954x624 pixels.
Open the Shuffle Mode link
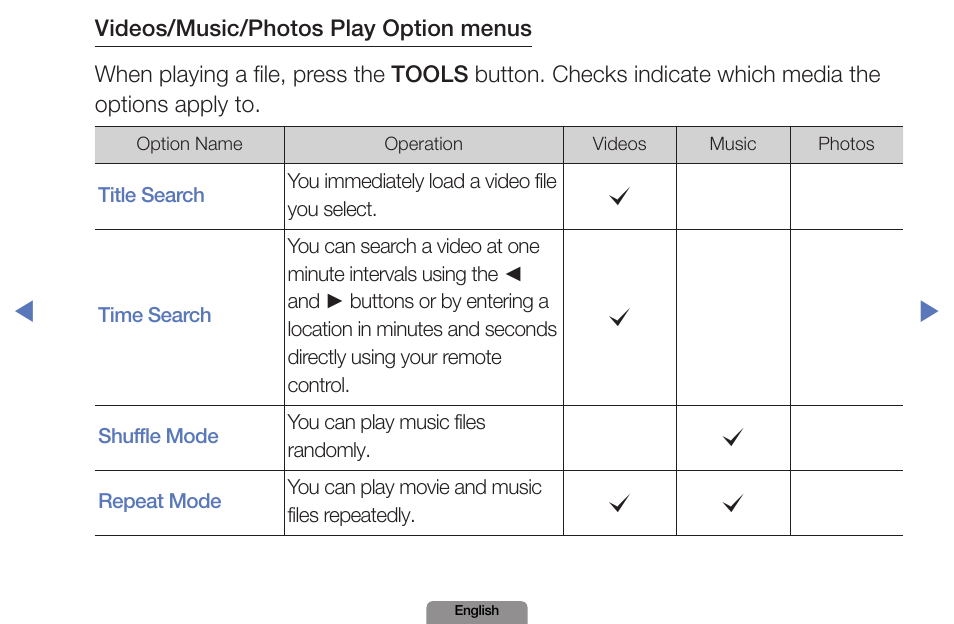pos(158,436)
